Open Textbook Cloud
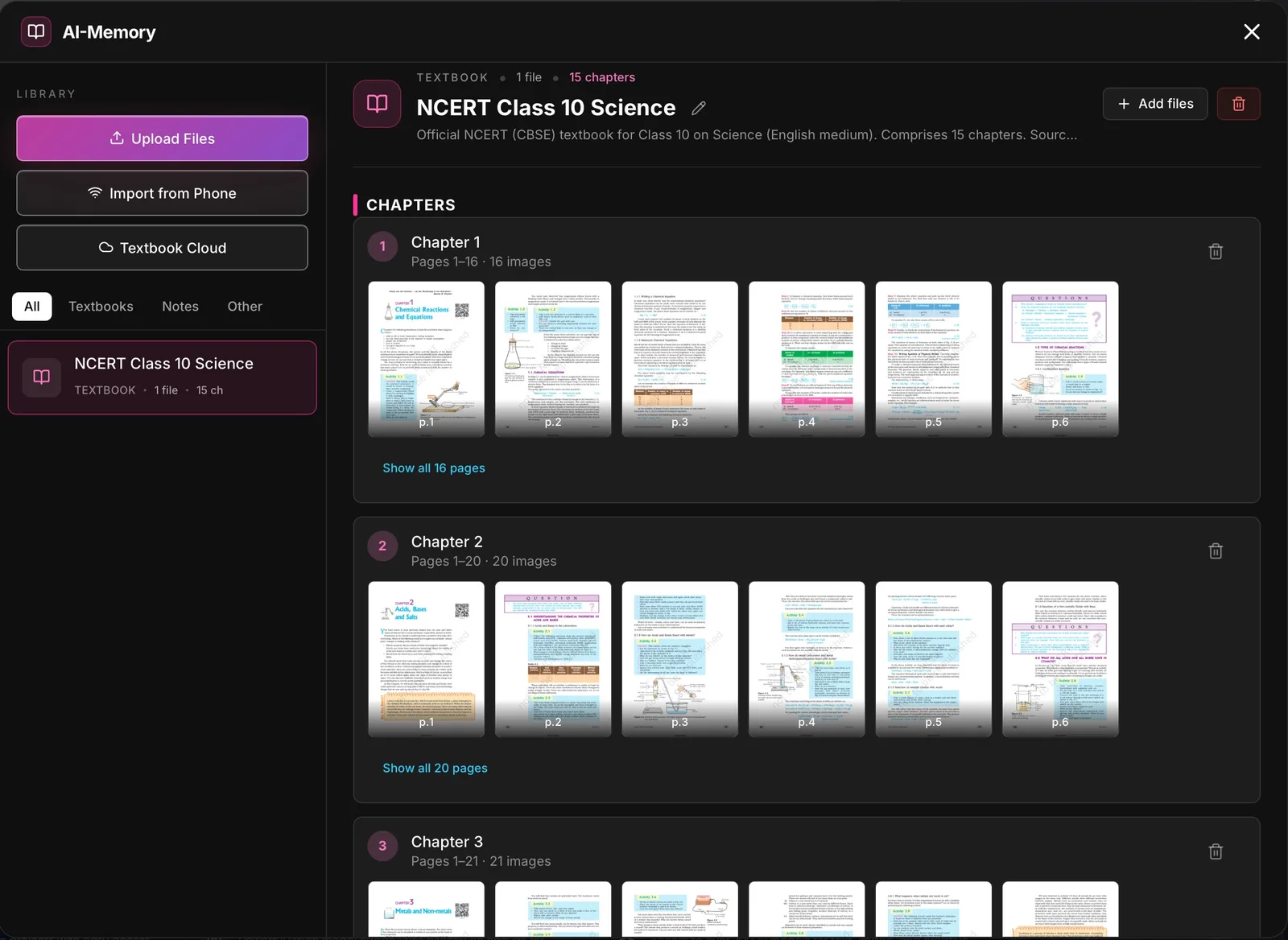 pyautogui.click(x=163, y=248)
